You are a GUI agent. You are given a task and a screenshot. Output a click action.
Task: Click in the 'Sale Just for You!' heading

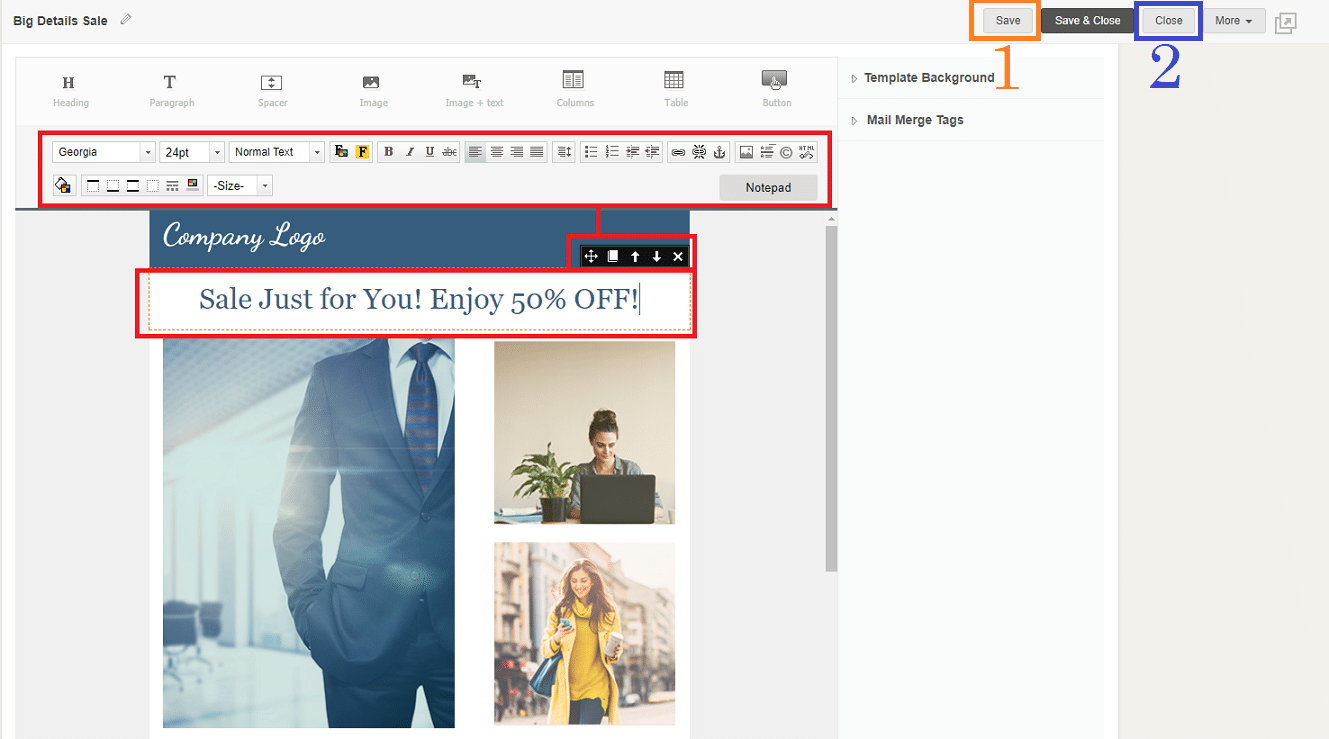click(419, 299)
